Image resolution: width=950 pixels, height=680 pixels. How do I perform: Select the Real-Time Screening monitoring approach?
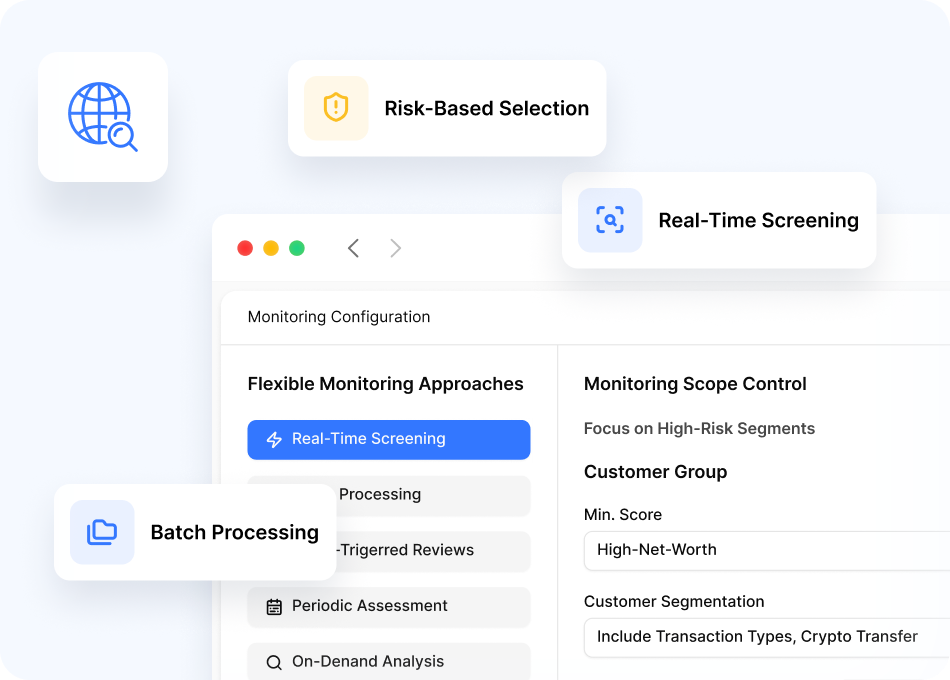pos(388,439)
